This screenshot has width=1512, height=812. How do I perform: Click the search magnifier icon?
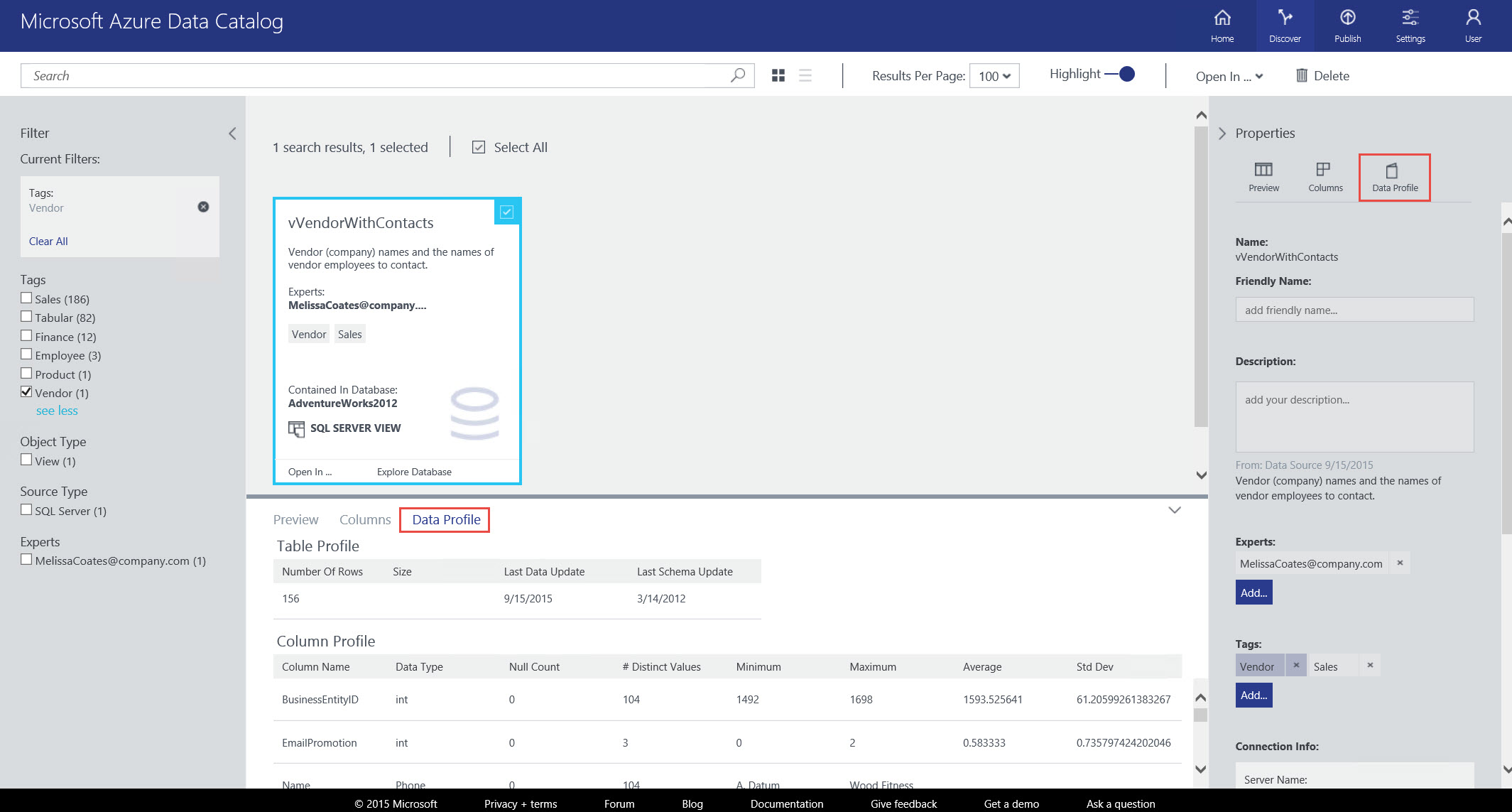click(x=738, y=75)
